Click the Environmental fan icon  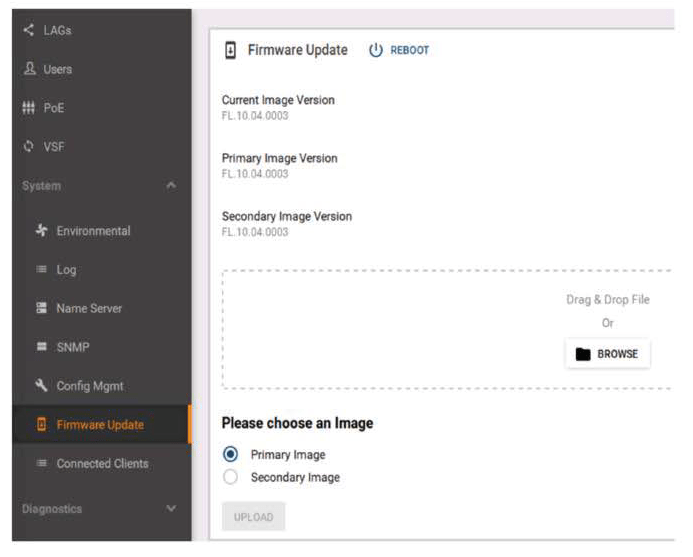coord(42,231)
